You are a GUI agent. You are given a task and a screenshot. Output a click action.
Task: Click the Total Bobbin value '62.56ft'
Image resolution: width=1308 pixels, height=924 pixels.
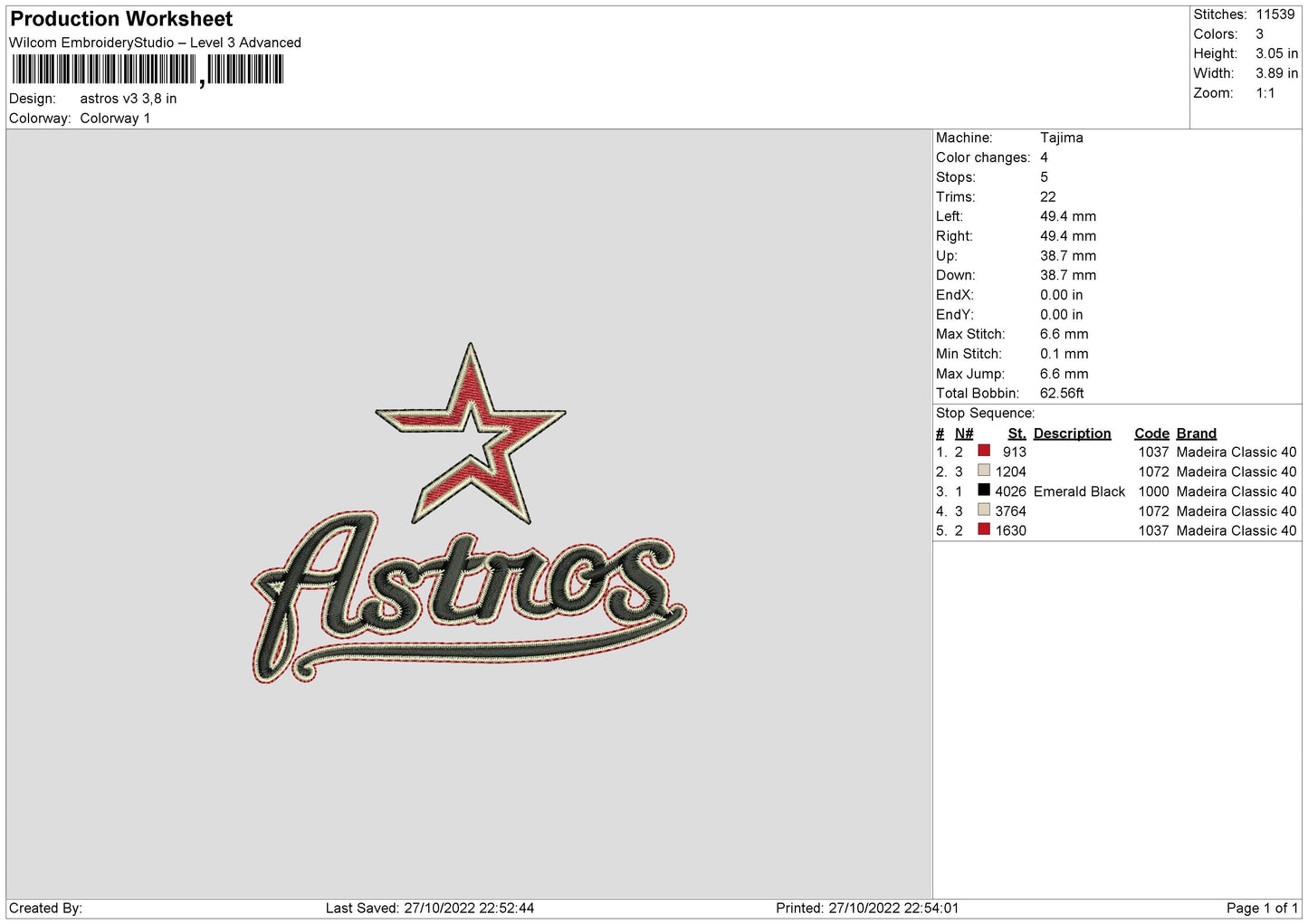(x=1062, y=394)
